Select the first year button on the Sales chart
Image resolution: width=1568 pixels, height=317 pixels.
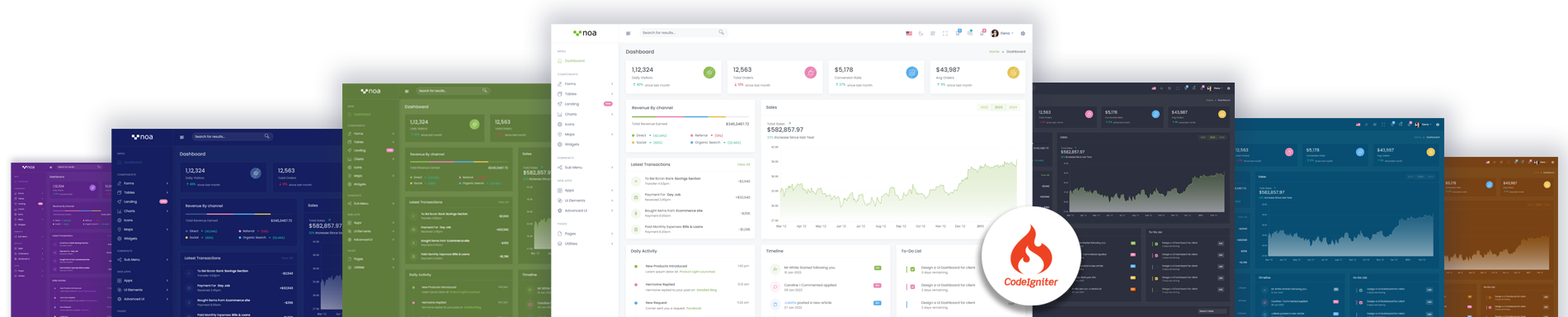[984, 107]
